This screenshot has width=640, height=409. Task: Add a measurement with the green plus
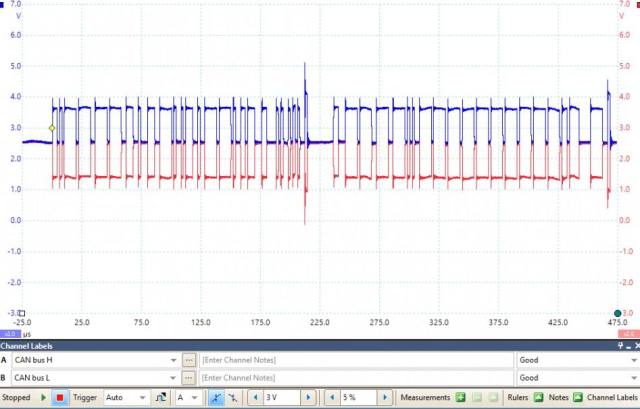pos(460,397)
